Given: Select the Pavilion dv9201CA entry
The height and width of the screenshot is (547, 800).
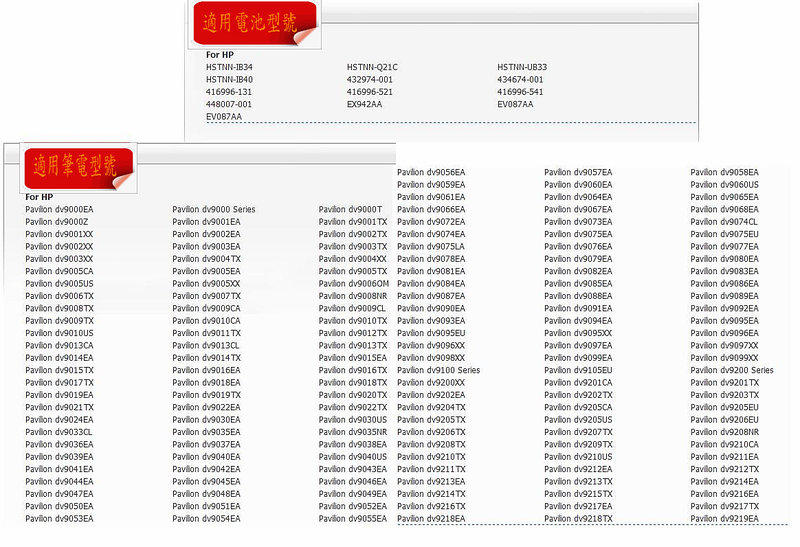Looking at the screenshot, I should (578, 383).
